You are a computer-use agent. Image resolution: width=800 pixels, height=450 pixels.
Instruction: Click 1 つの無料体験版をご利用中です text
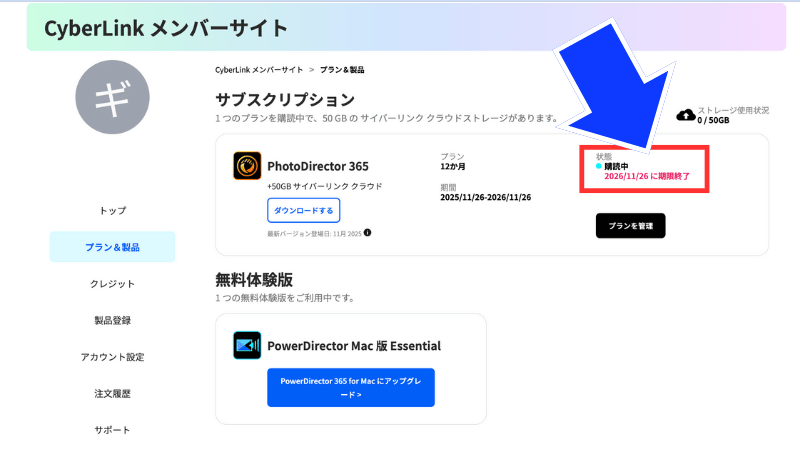coord(285,298)
